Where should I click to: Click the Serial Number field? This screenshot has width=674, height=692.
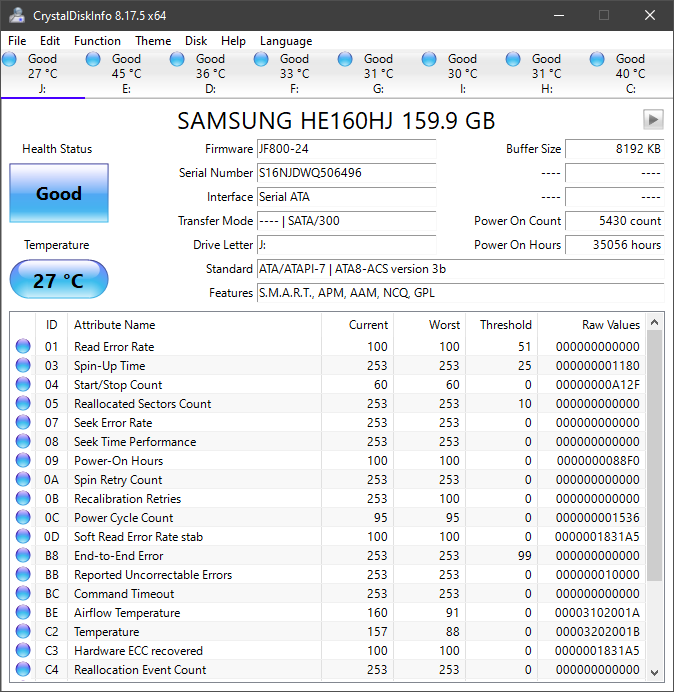pos(346,173)
